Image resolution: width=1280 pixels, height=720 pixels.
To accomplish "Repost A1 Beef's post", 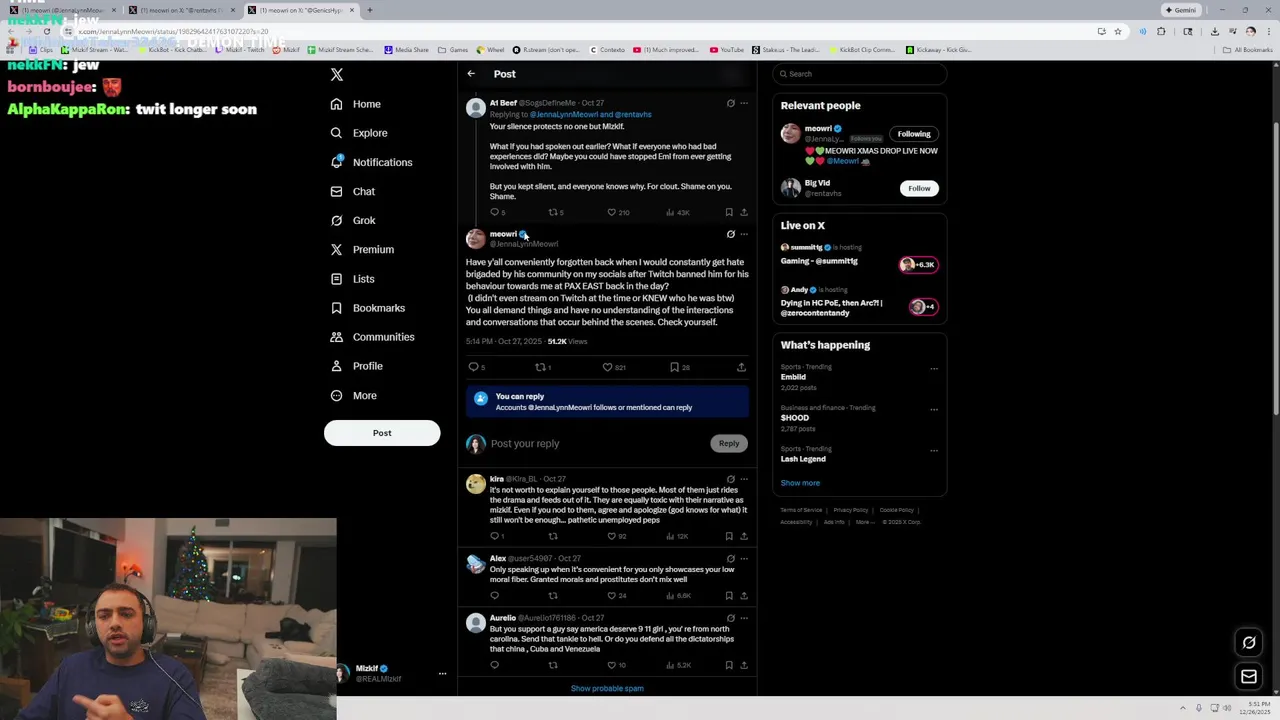I will click(x=553, y=212).
